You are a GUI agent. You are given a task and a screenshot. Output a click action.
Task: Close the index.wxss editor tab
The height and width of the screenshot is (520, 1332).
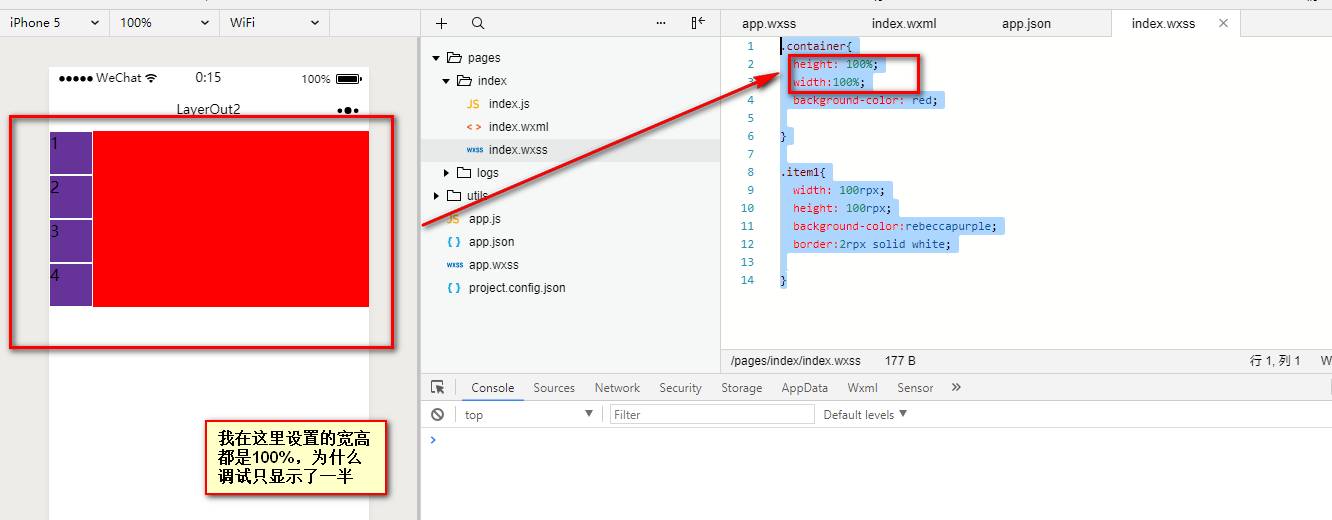tap(1223, 23)
